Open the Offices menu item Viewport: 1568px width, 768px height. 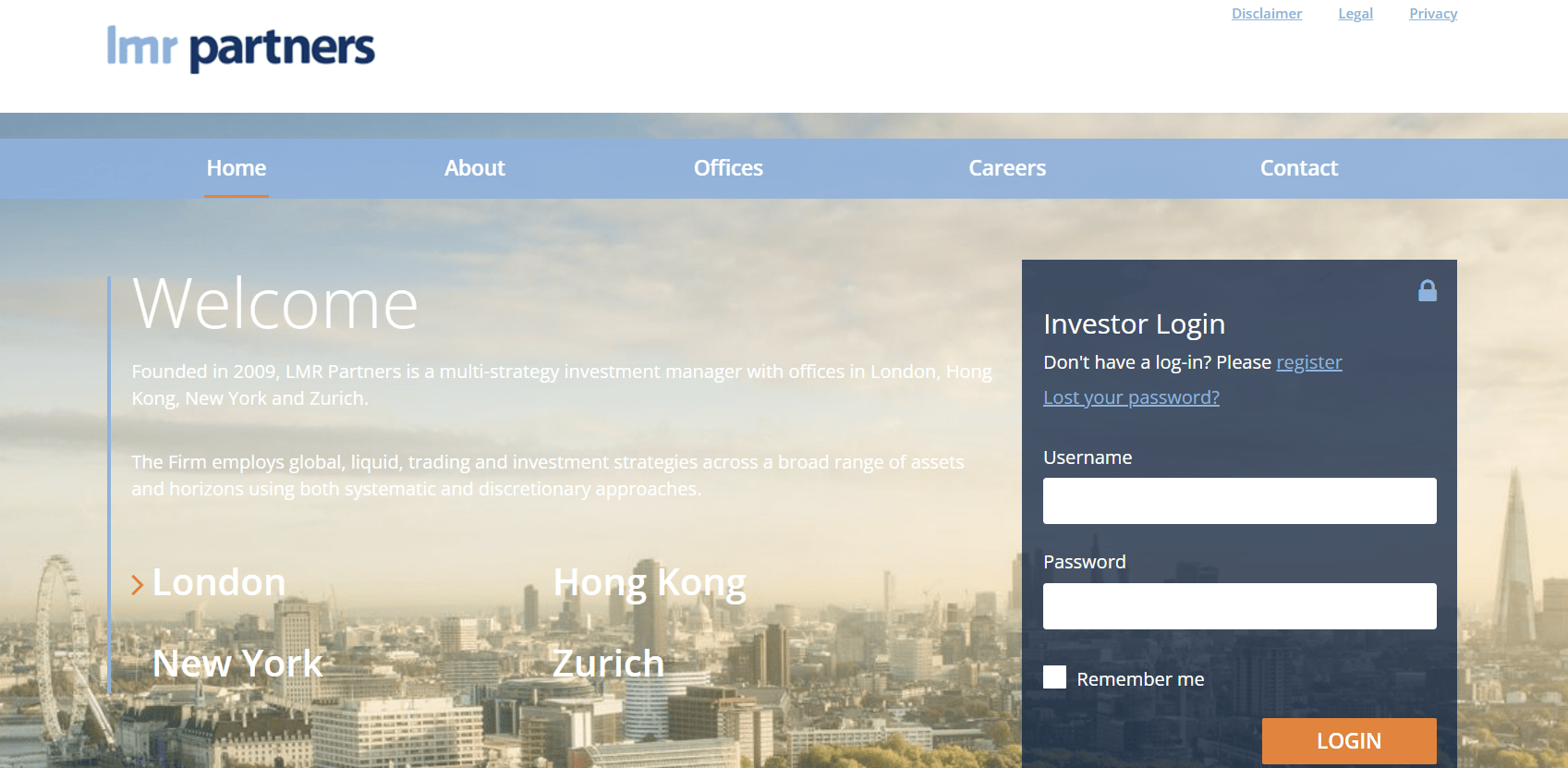pos(728,168)
